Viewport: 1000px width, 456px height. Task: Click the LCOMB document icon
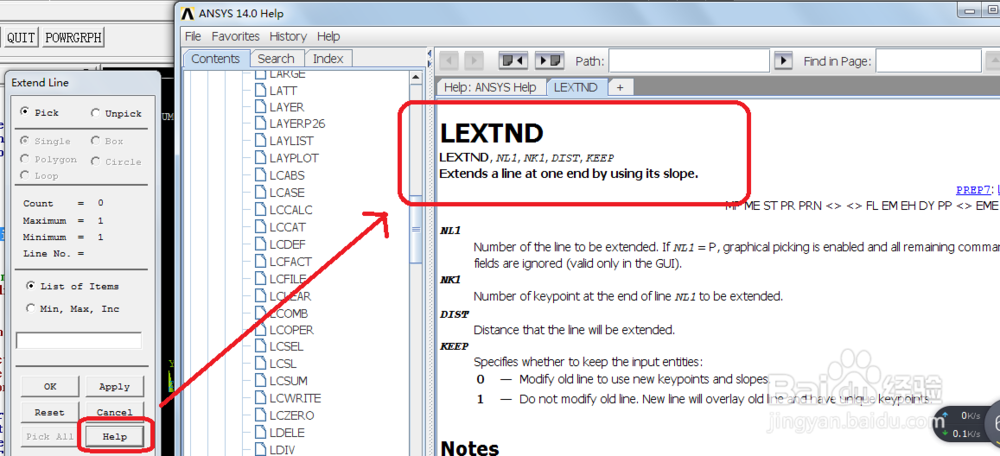tap(260, 313)
